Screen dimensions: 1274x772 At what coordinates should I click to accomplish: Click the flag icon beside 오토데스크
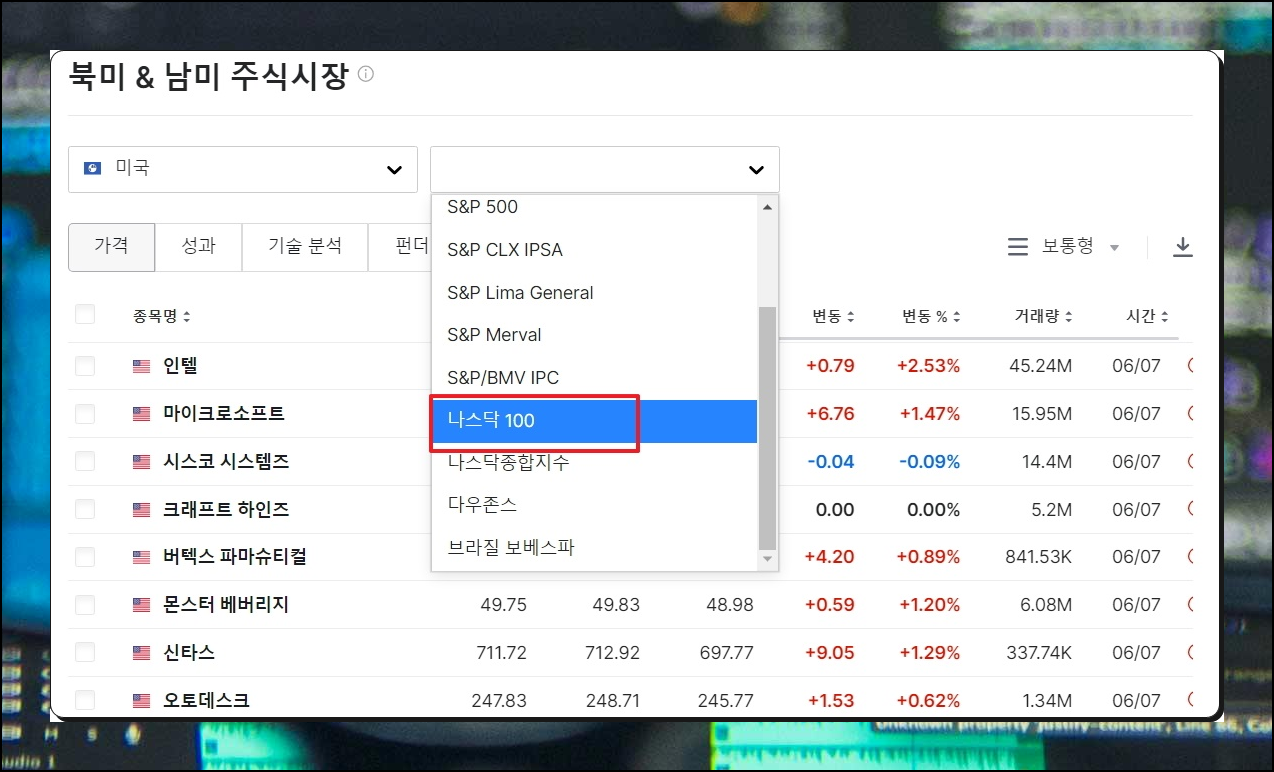(x=142, y=701)
